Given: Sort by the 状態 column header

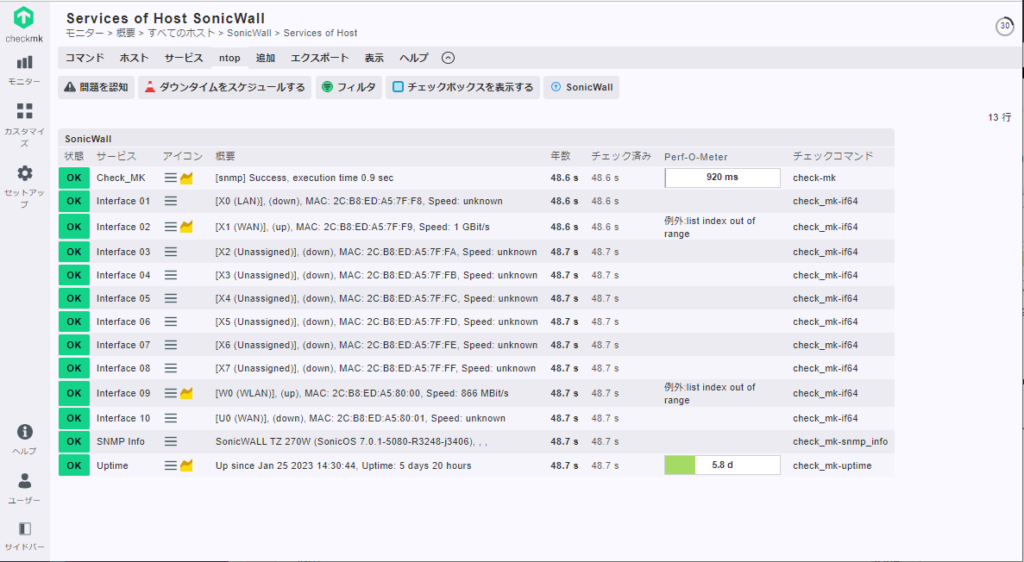Looking at the screenshot, I should coord(74,156).
